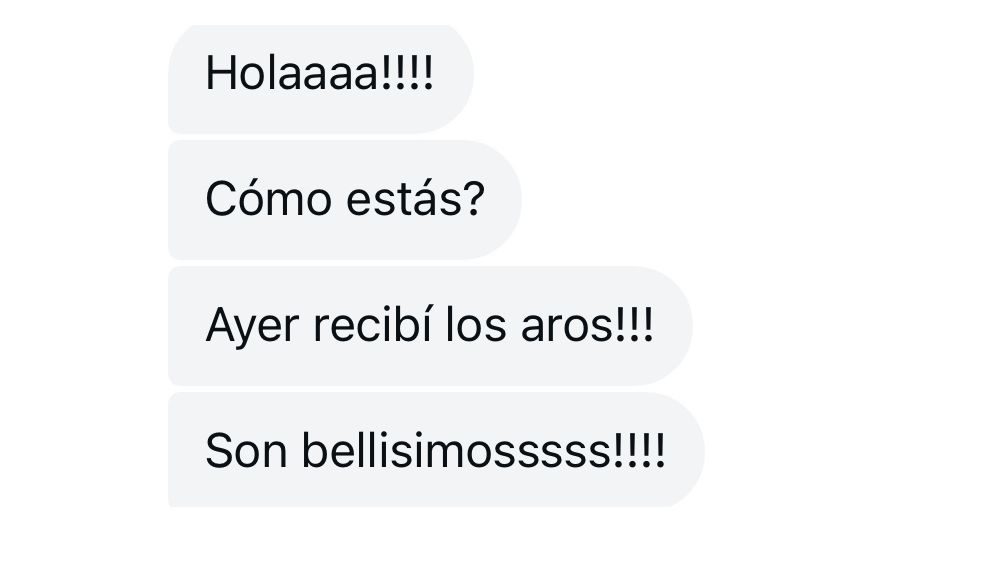Viewport: 1007px width, 562px height.
Task: Click the rounded right edge of the "Holaaaa!!!!" bubble
Action: click(x=459, y=79)
